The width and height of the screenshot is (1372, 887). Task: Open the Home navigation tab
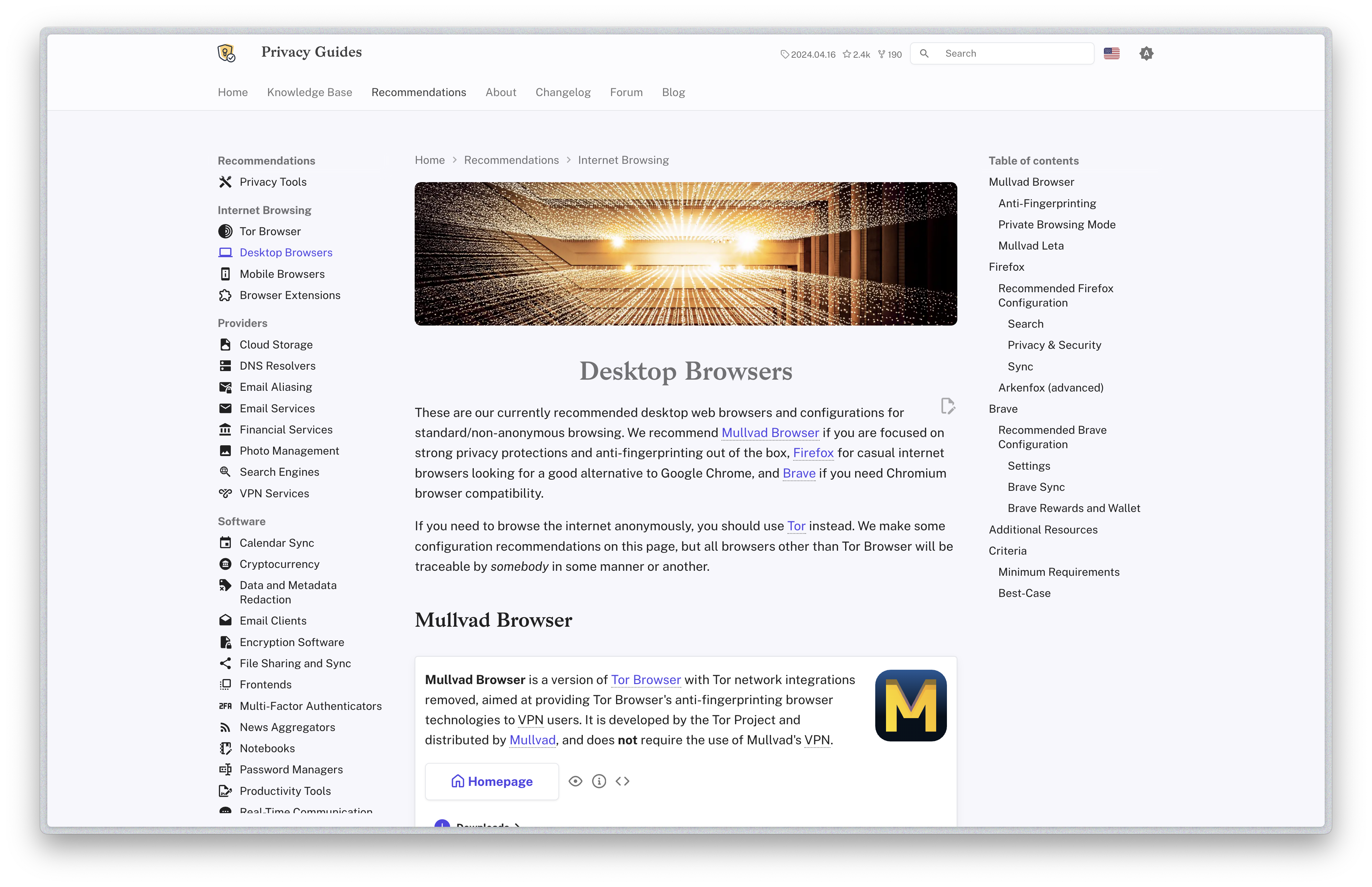click(x=233, y=92)
